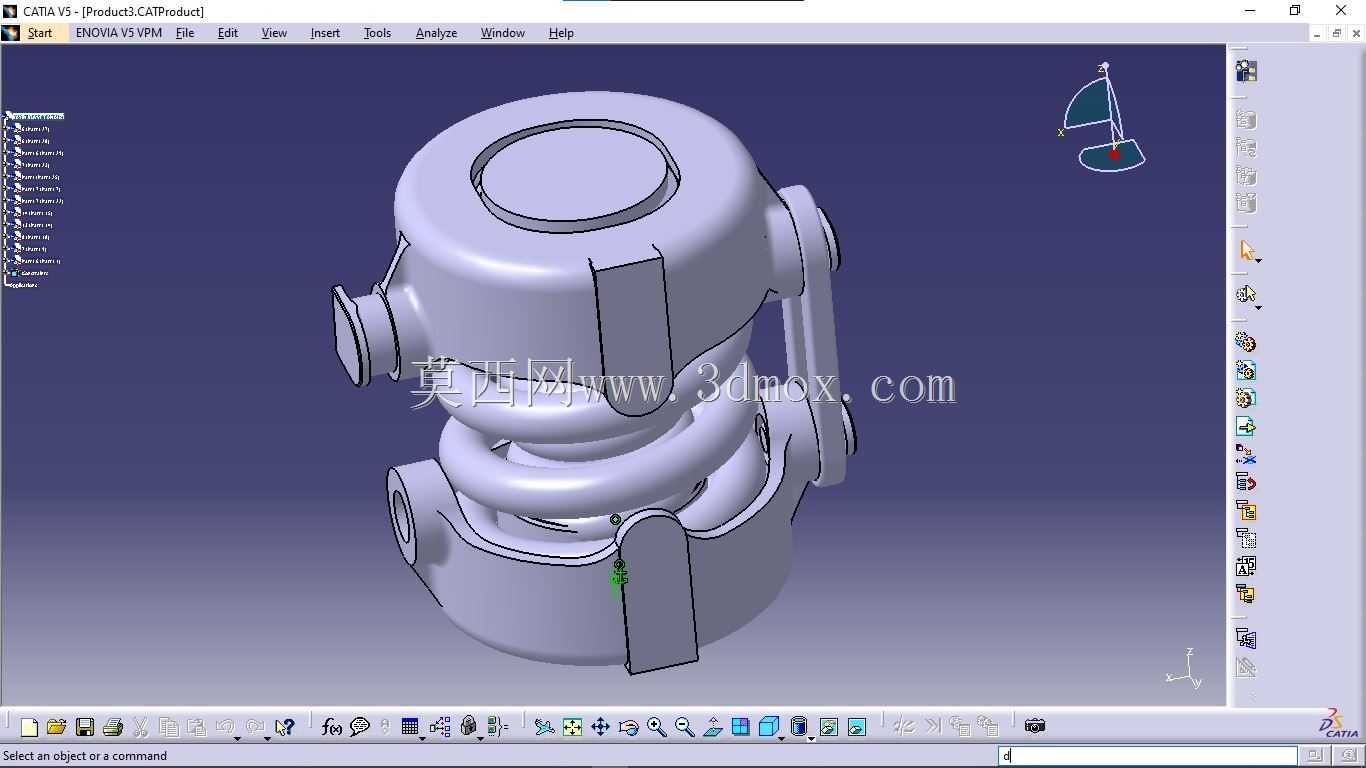Expand the shading view mode flyout arrow
This screenshot has width=1366, height=768.
click(811, 738)
